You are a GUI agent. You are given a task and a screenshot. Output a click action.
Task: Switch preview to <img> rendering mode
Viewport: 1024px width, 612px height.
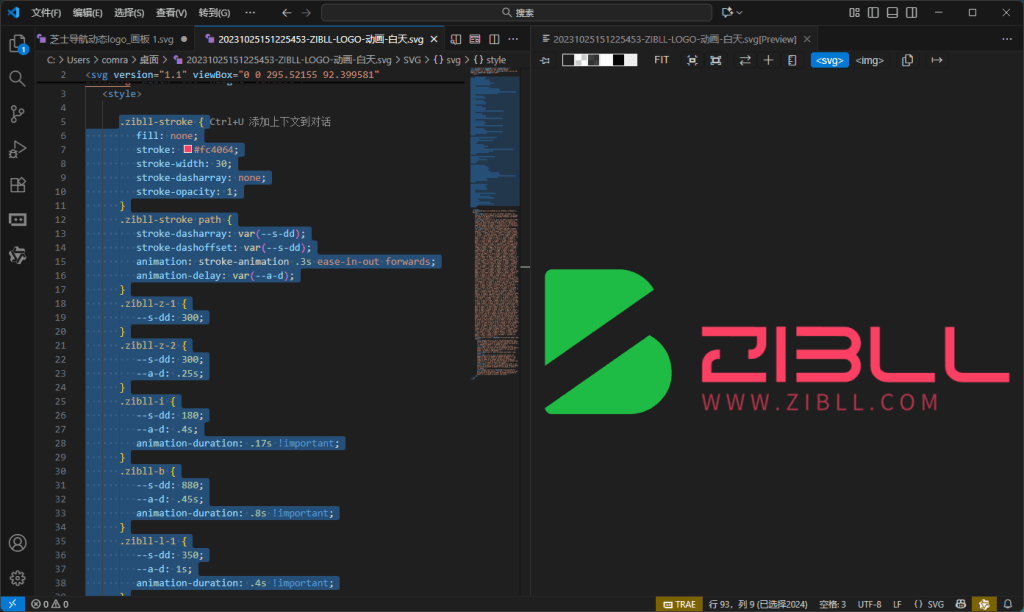[868, 60]
